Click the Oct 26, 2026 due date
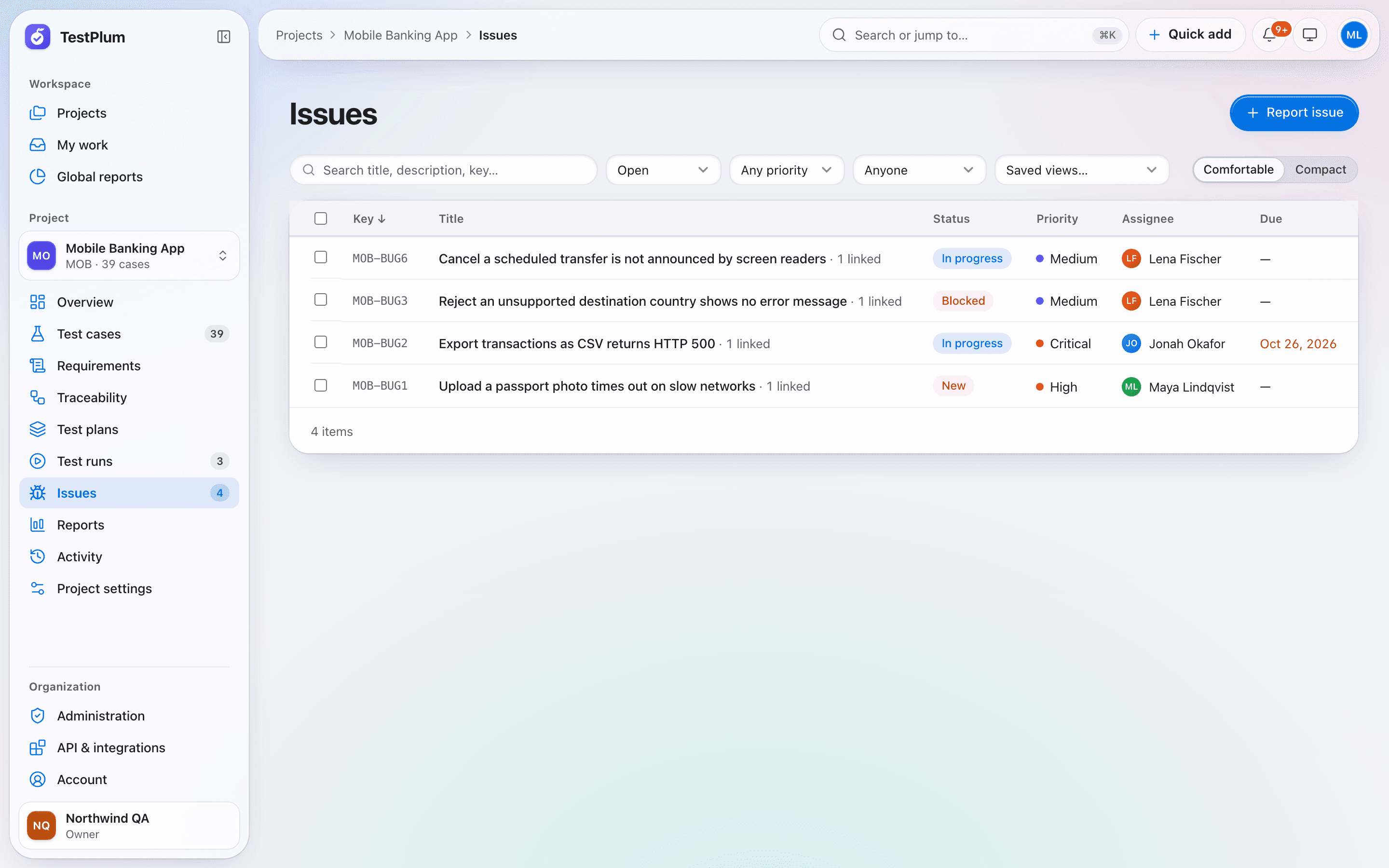 [x=1298, y=343]
